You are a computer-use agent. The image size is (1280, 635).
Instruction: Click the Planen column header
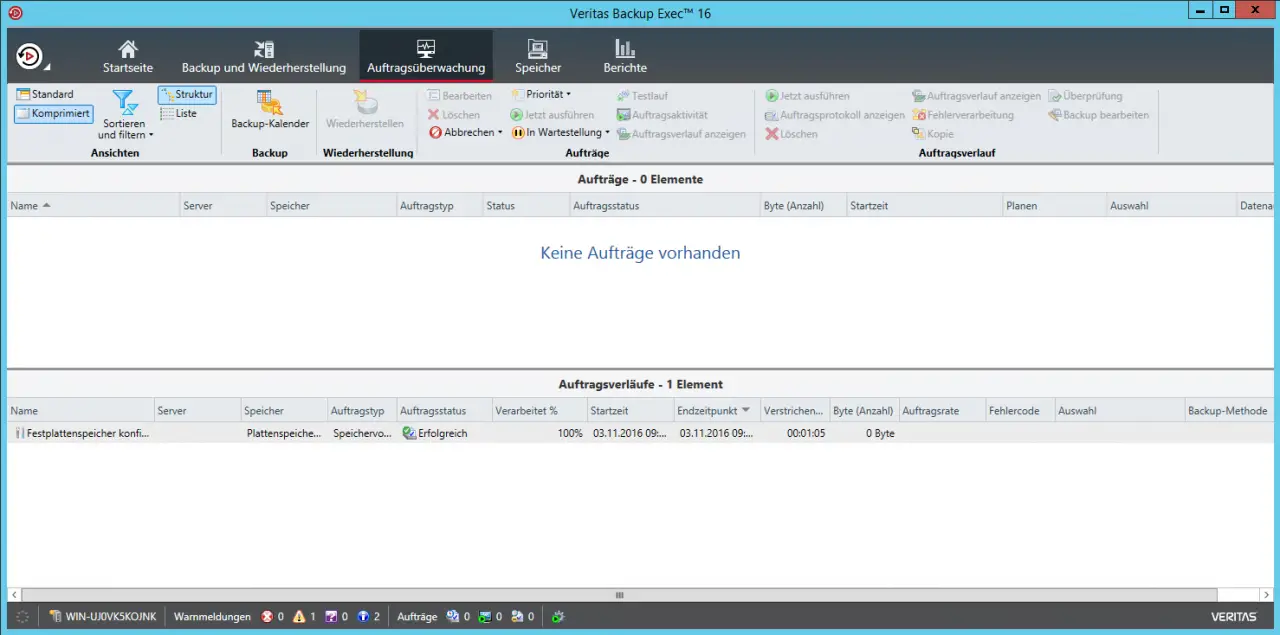pos(1055,206)
